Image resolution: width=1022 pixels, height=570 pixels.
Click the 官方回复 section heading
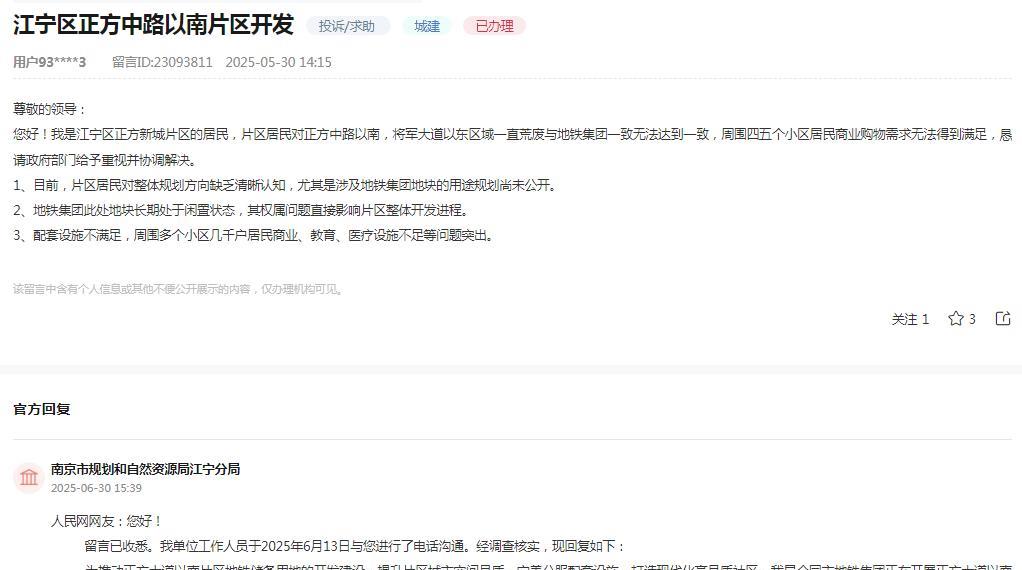pos(42,409)
